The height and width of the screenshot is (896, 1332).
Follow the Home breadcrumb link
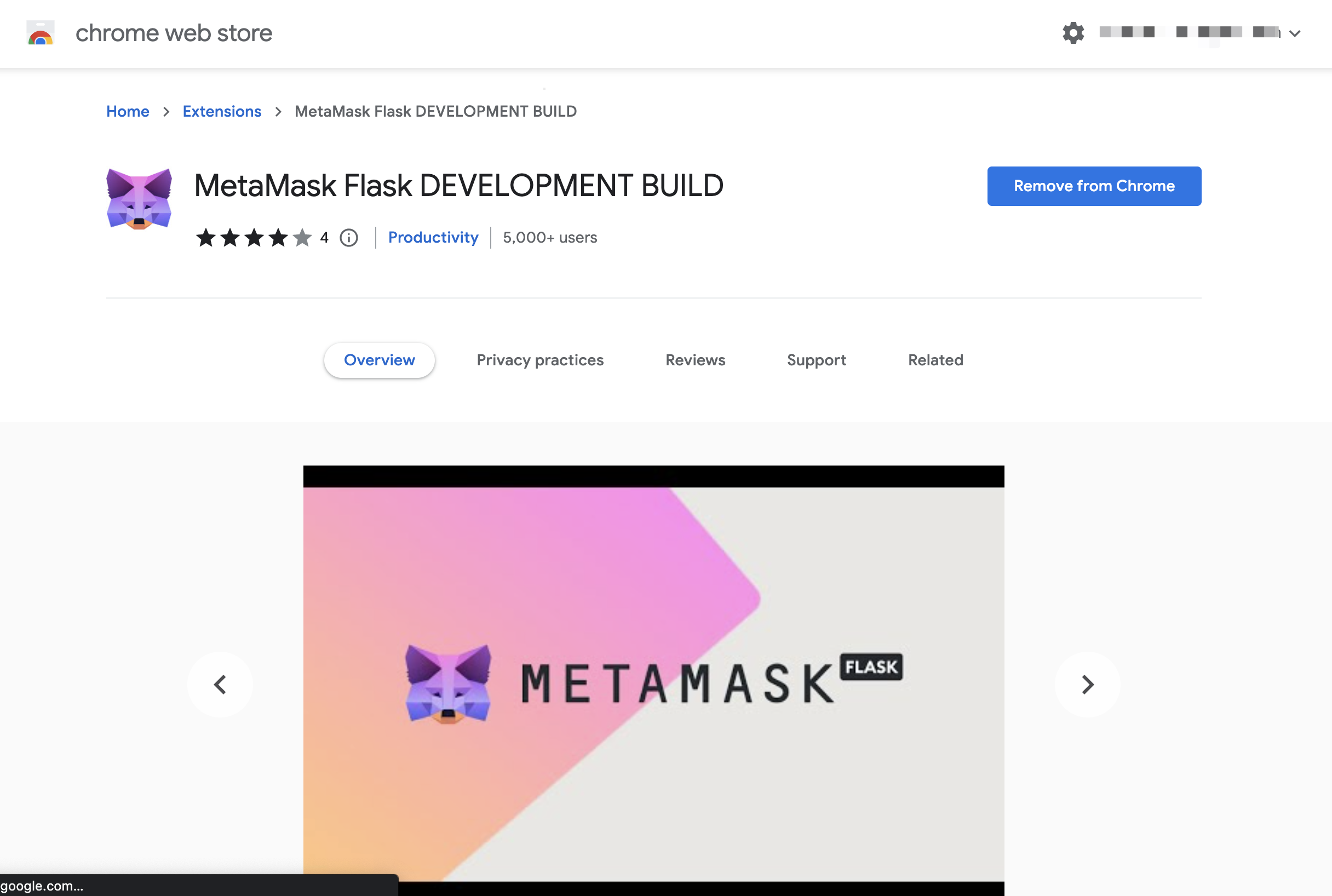click(128, 111)
